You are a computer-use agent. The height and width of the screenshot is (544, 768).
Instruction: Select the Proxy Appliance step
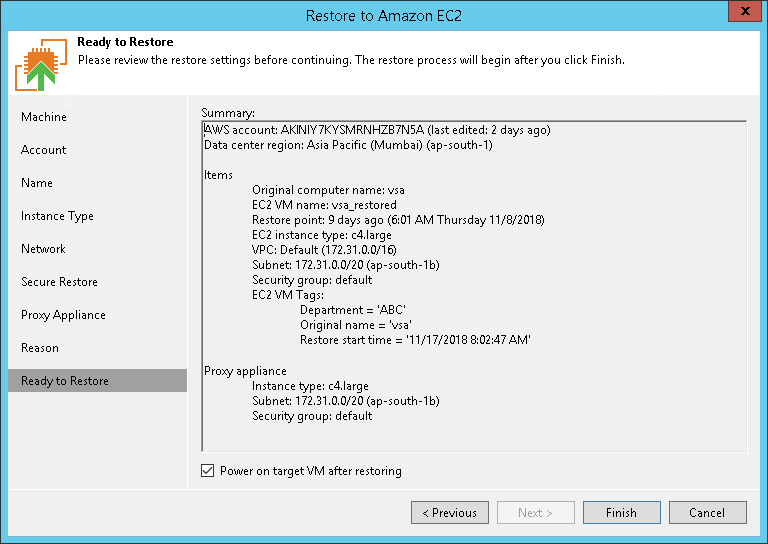(63, 315)
